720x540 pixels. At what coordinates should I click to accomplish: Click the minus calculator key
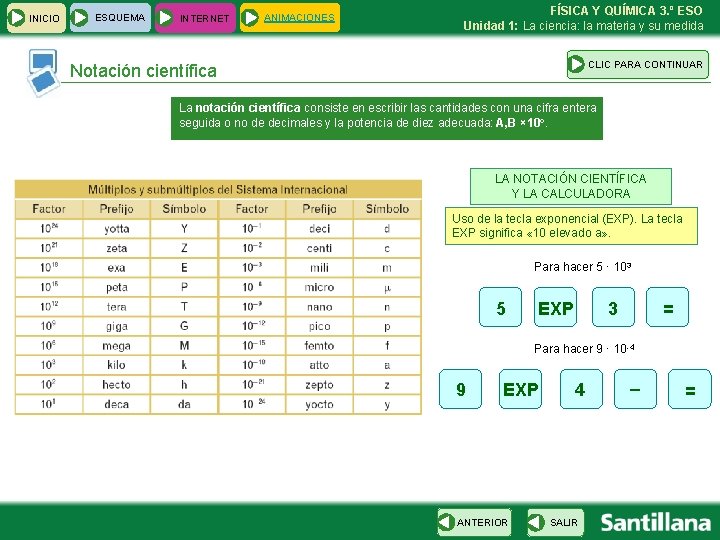636,389
